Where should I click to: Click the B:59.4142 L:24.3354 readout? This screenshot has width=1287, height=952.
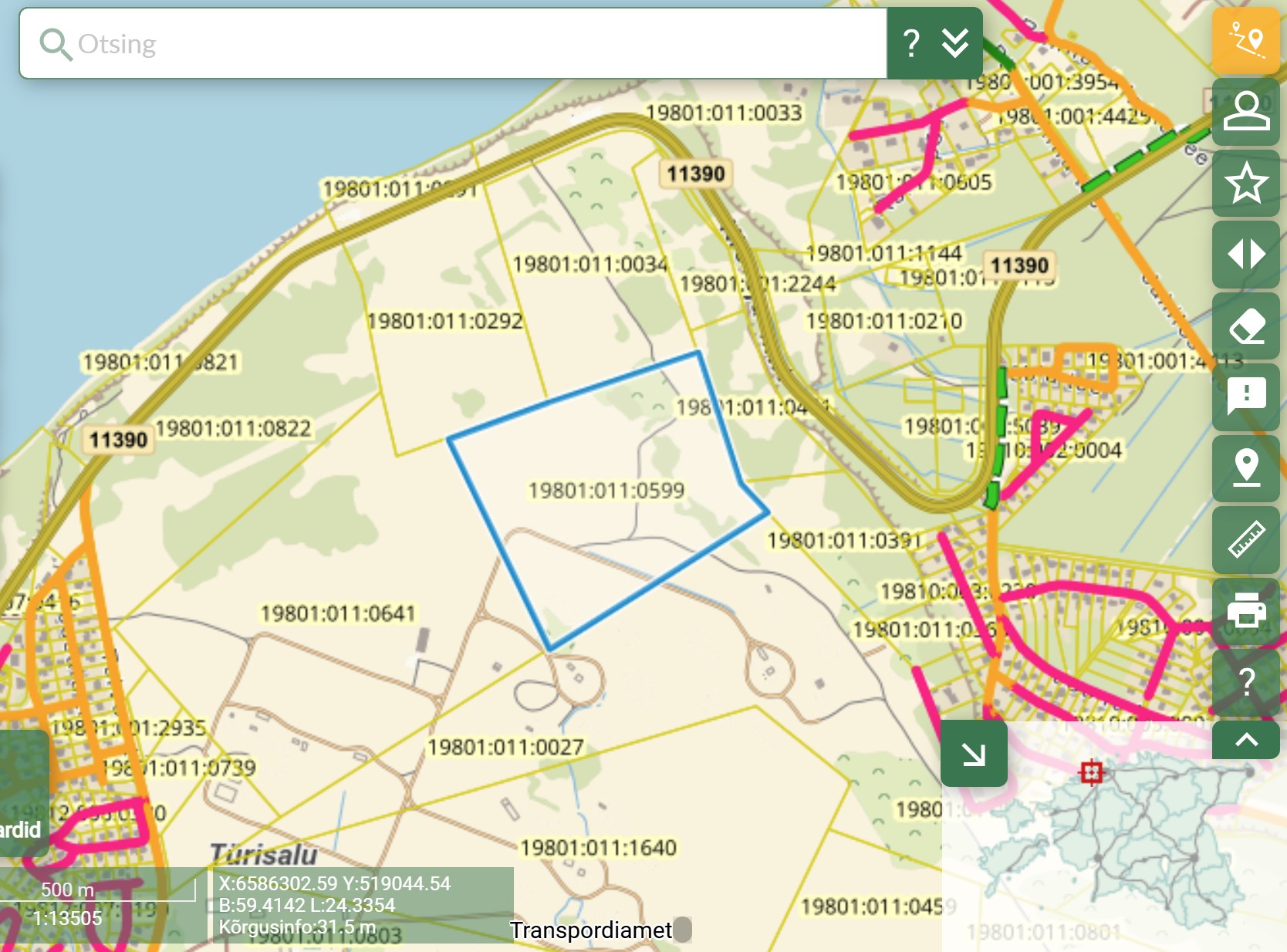307,905
